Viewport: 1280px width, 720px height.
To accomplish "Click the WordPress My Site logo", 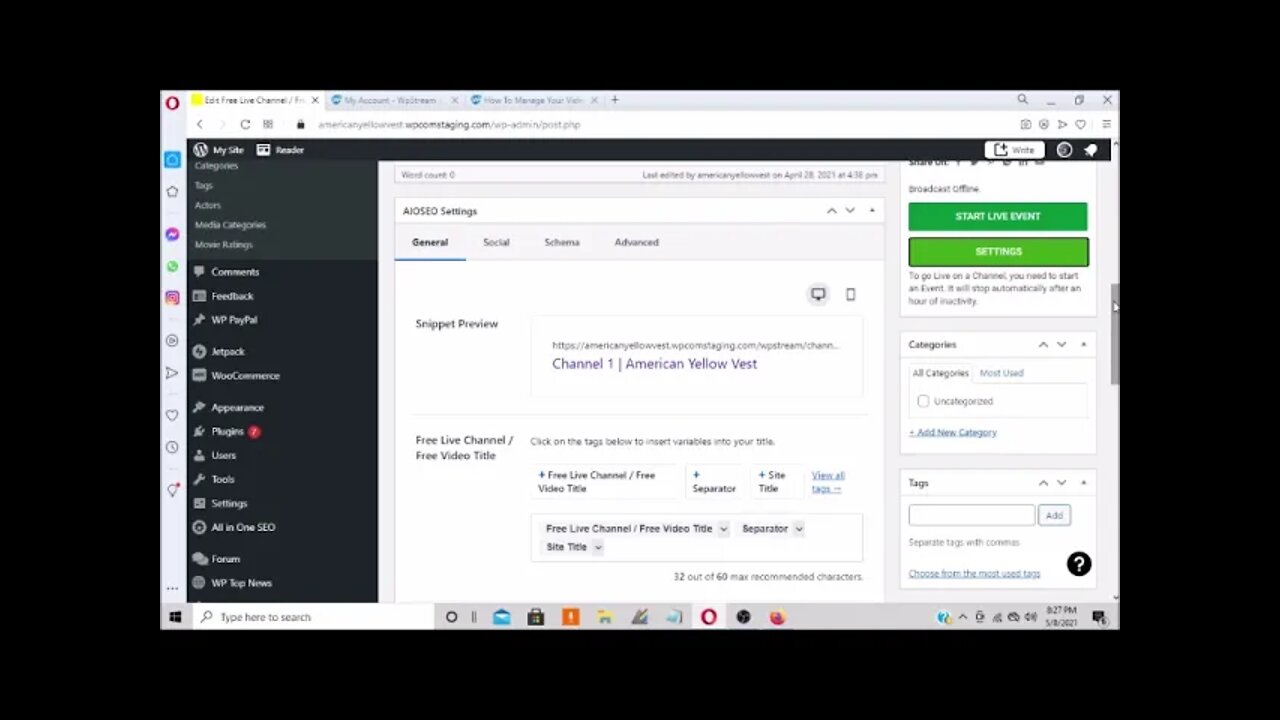I will pos(201,150).
